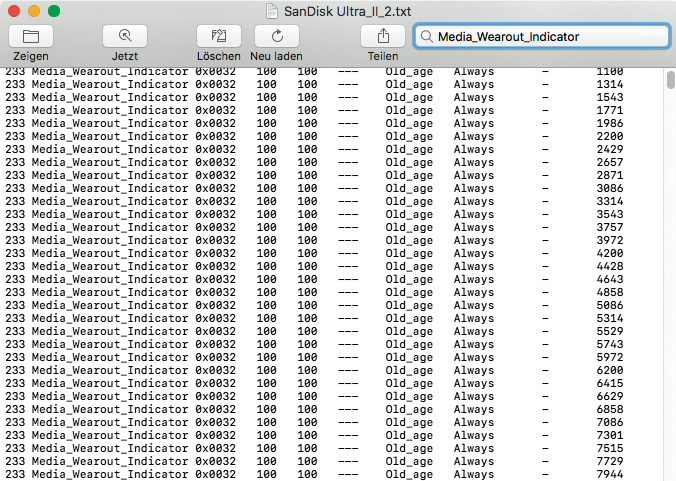Click Old_age in the 5743 row
Screen dimensions: 676x481
coord(409,344)
